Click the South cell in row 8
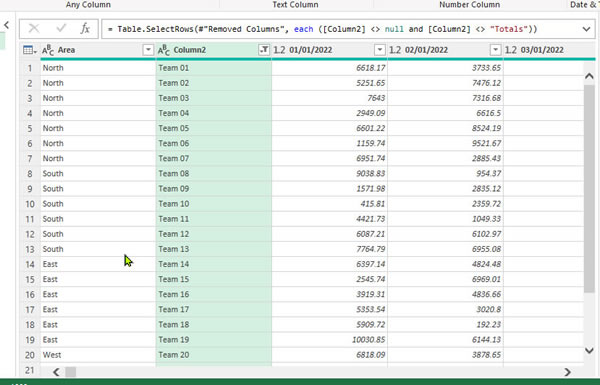The height and width of the screenshot is (385, 600). (98, 173)
